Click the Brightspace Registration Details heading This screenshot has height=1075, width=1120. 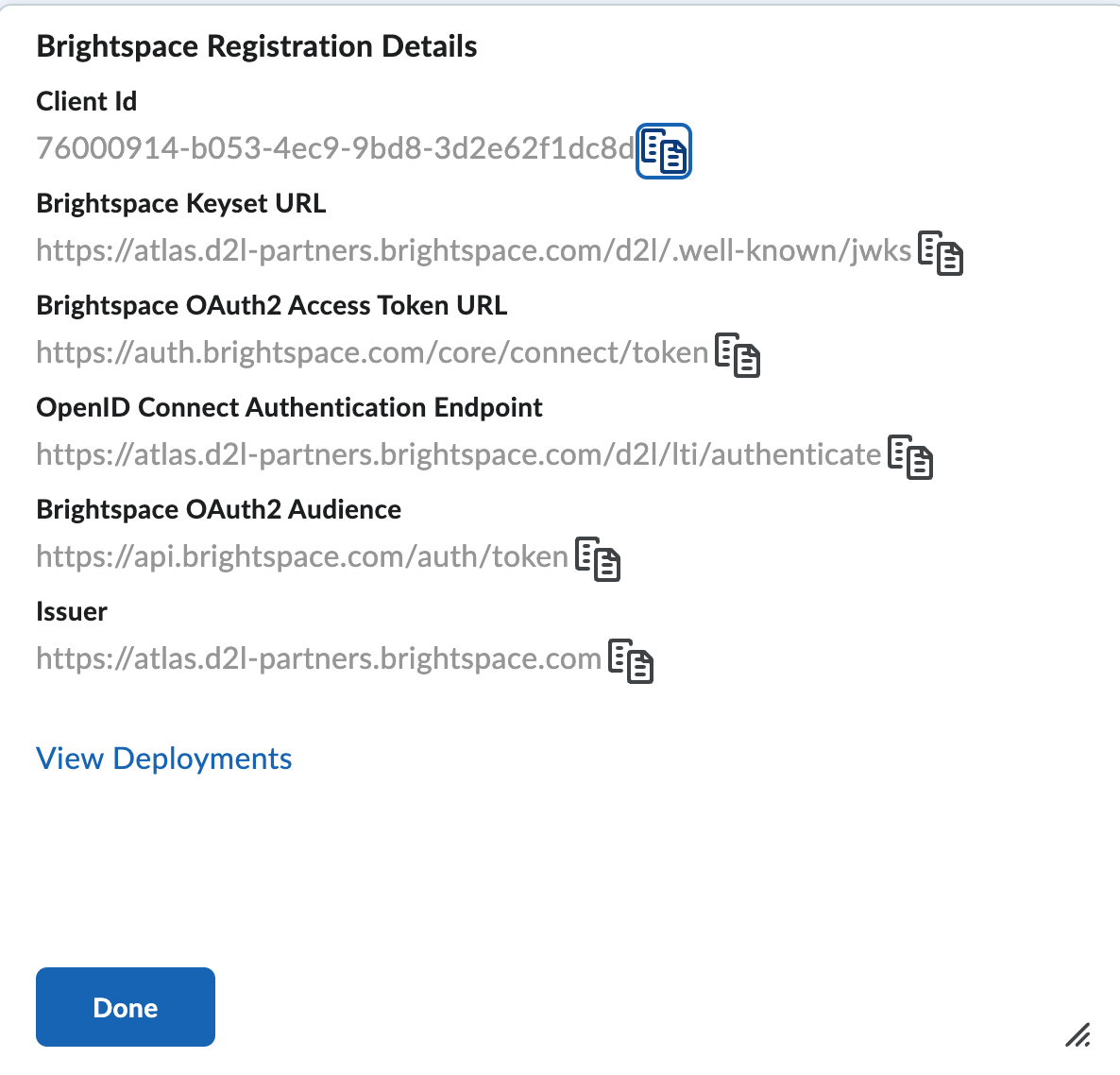click(256, 45)
